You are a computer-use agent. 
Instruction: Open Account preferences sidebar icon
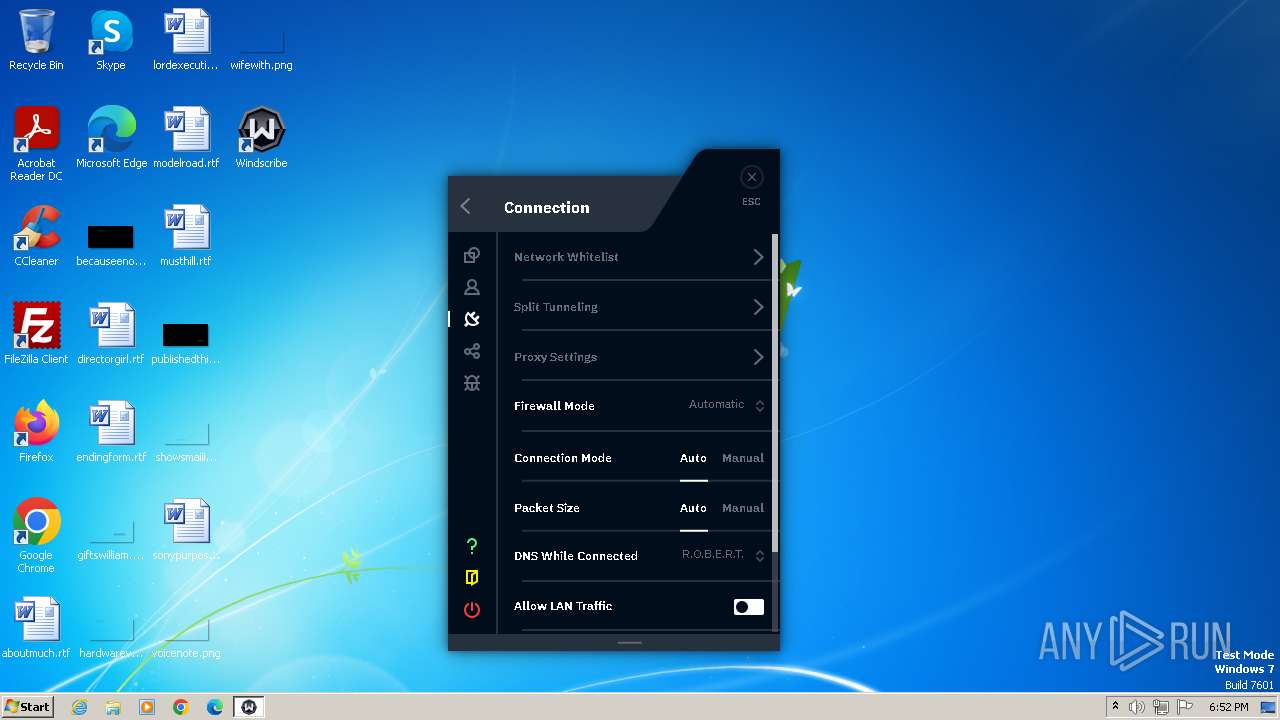472,287
